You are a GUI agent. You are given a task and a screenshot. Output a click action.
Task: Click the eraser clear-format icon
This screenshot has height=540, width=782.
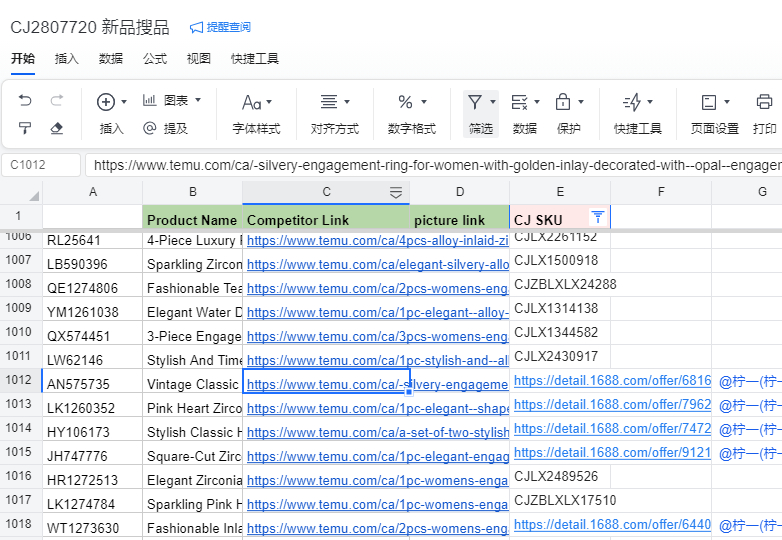pyautogui.click(x=57, y=128)
